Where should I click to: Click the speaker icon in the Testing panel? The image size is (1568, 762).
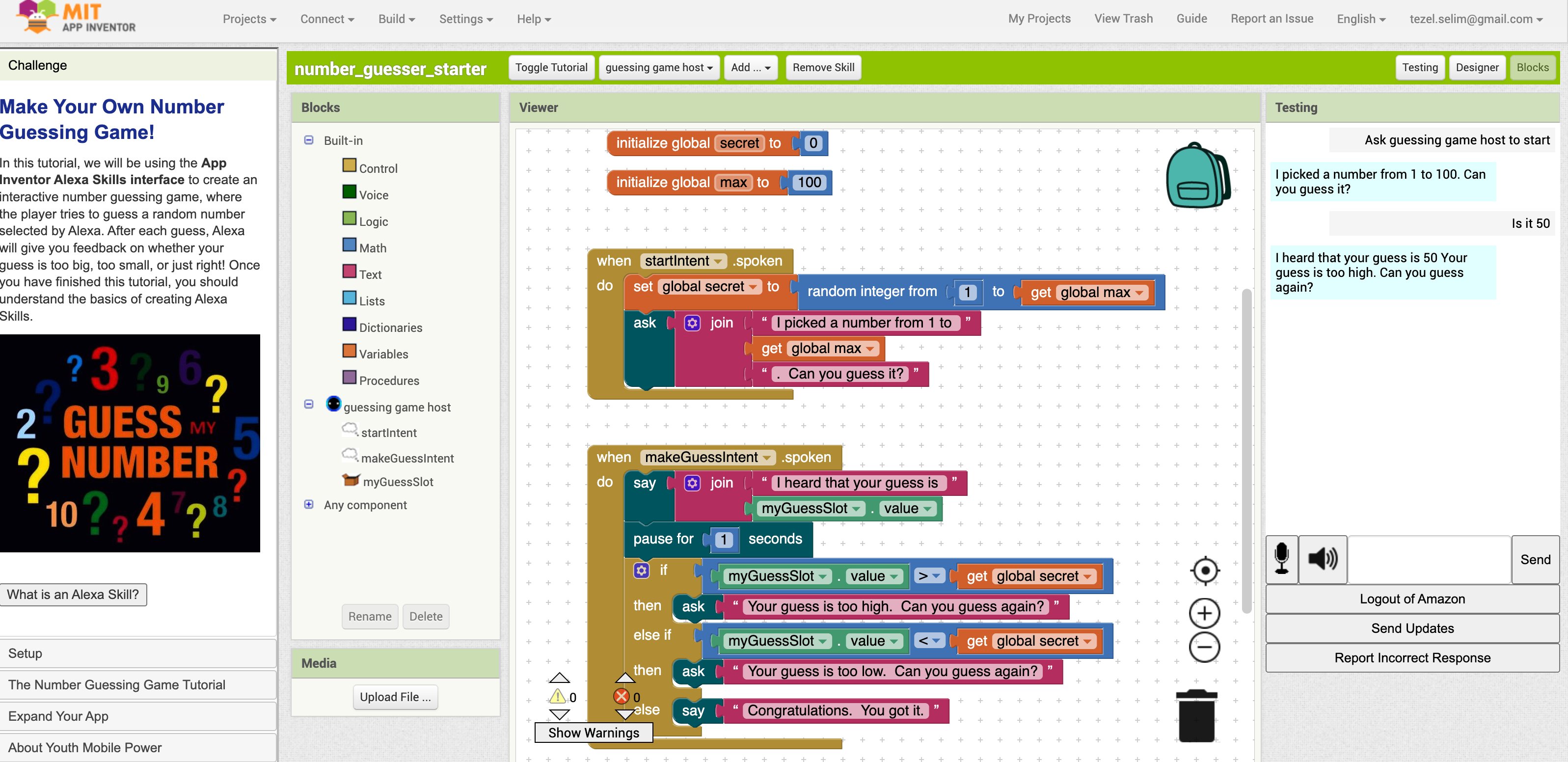click(x=1323, y=559)
